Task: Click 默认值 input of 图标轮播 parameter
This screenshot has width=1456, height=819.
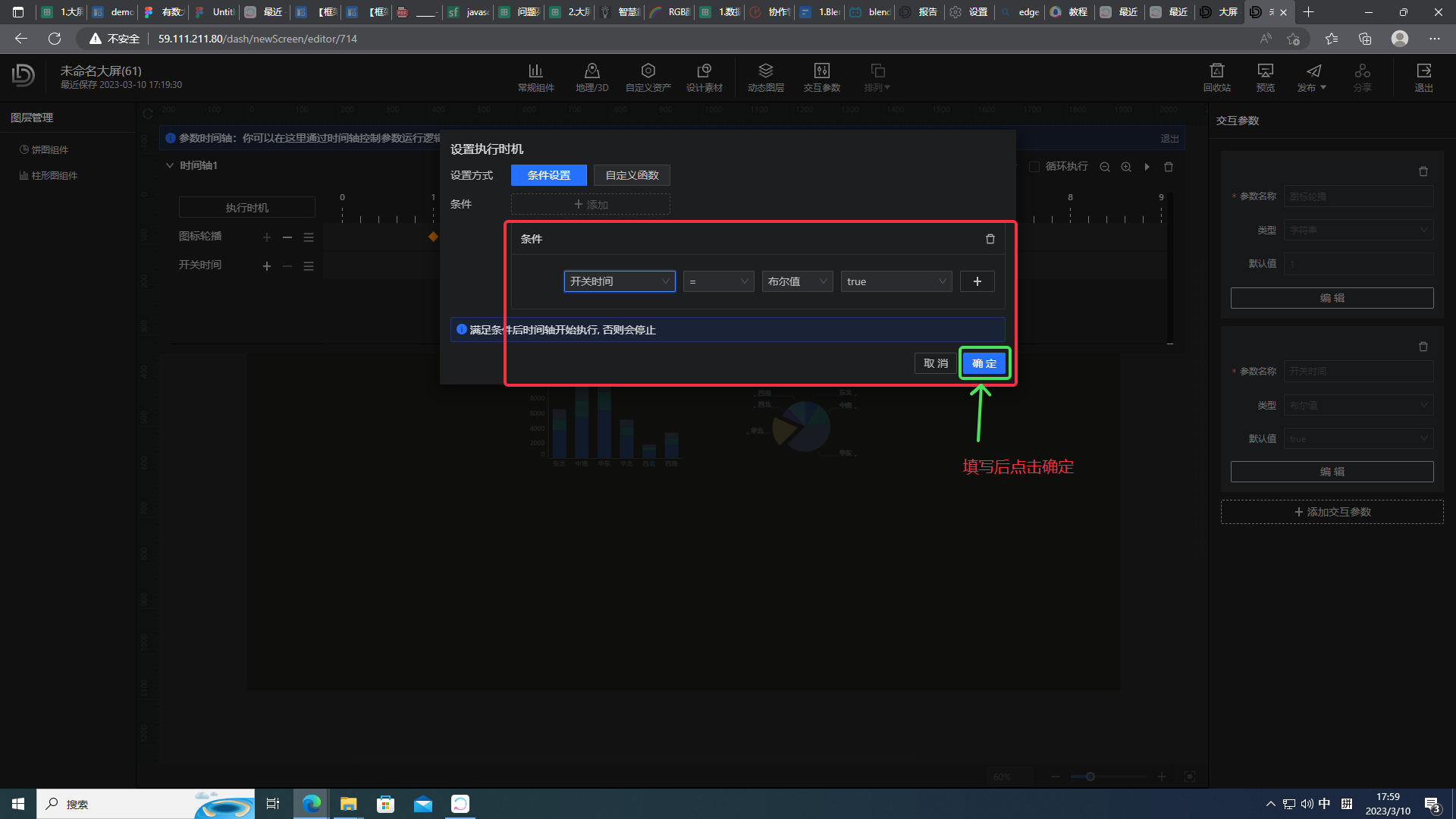Action: 1358,264
